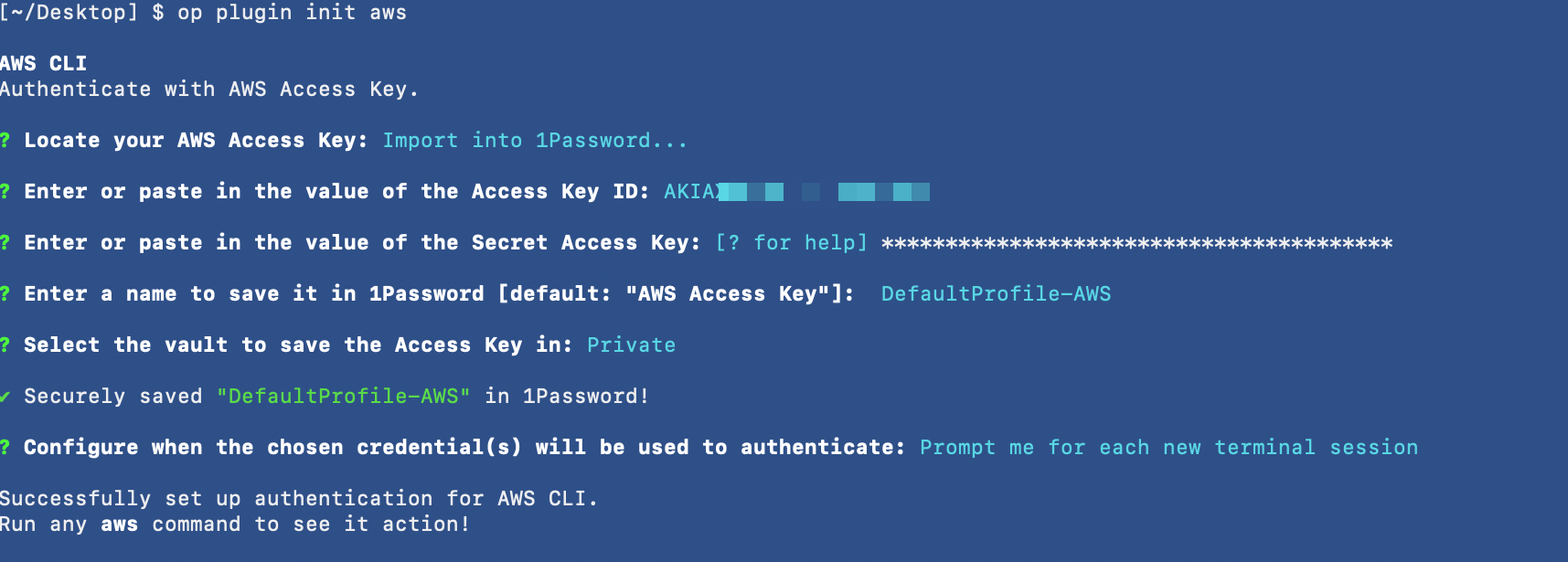Click the "Successfully set up authentication" message
Image resolution: width=1568 pixels, height=562 pixels.
click(298, 499)
